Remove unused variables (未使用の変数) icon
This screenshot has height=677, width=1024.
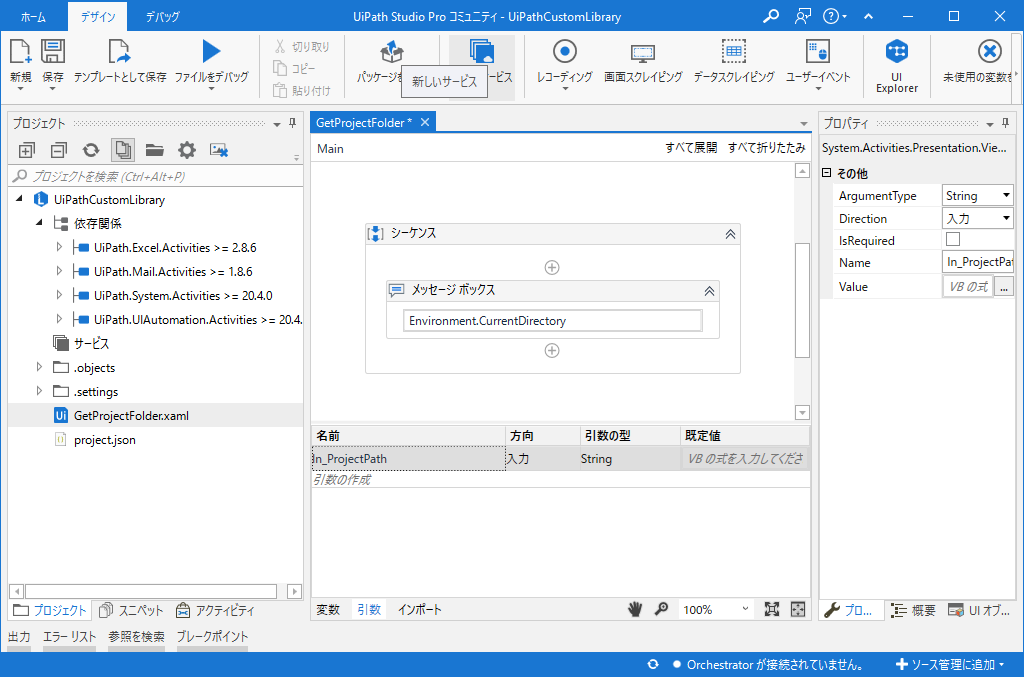[x=989, y=52]
